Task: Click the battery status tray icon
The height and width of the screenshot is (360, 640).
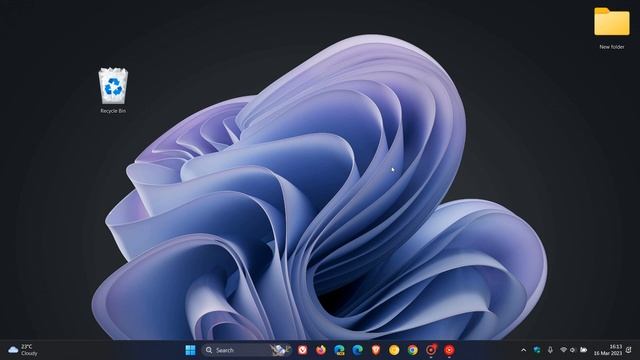Action: click(x=584, y=350)
